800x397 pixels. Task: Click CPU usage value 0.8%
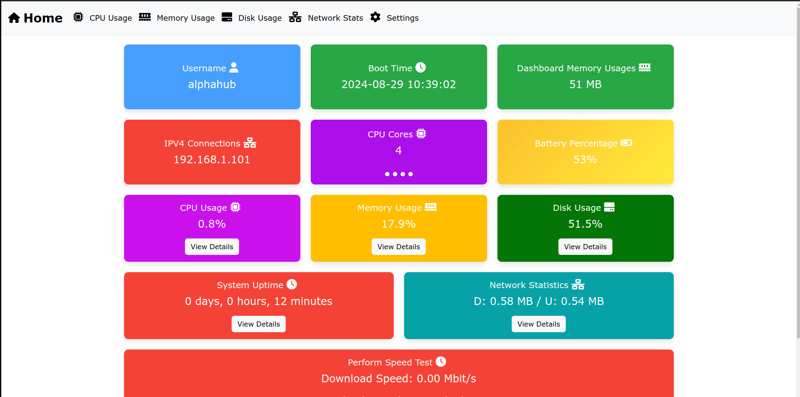coord(212,224)
